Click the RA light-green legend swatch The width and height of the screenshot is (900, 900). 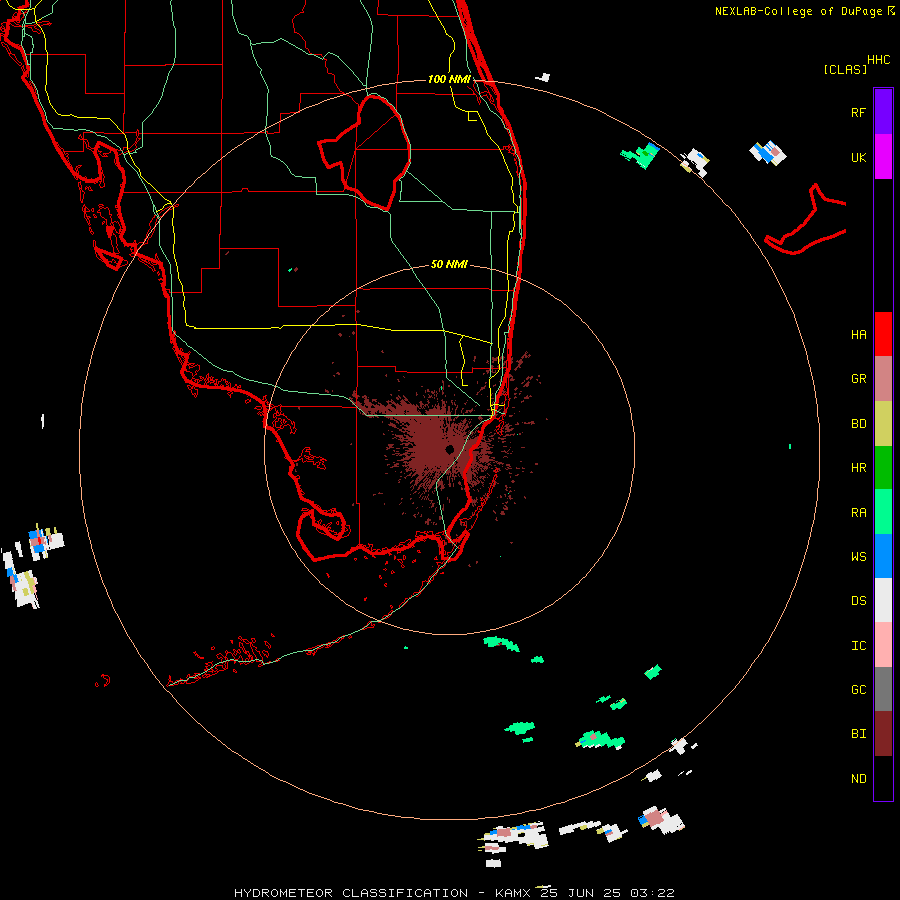tap(883, 512)
